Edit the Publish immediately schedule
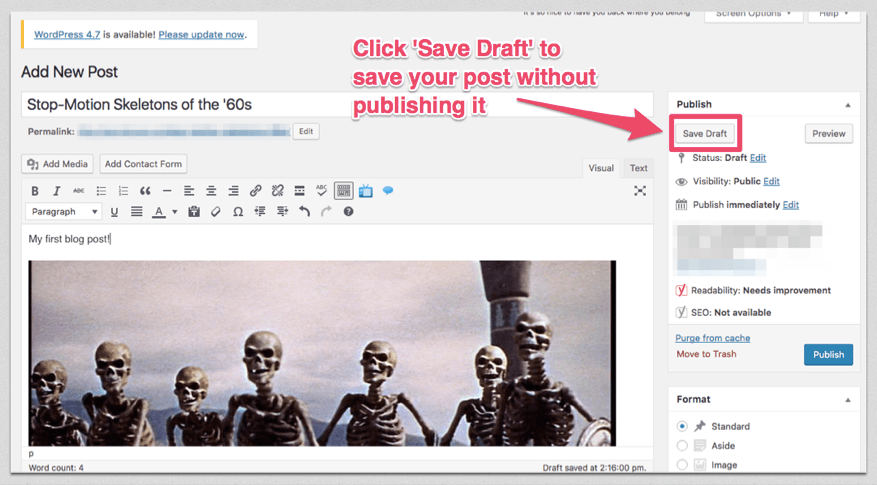 point(790,205)
